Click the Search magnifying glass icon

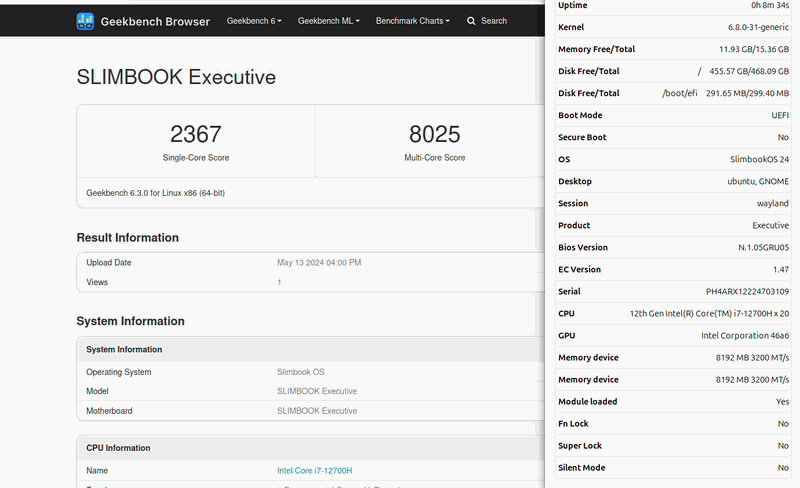471,21
